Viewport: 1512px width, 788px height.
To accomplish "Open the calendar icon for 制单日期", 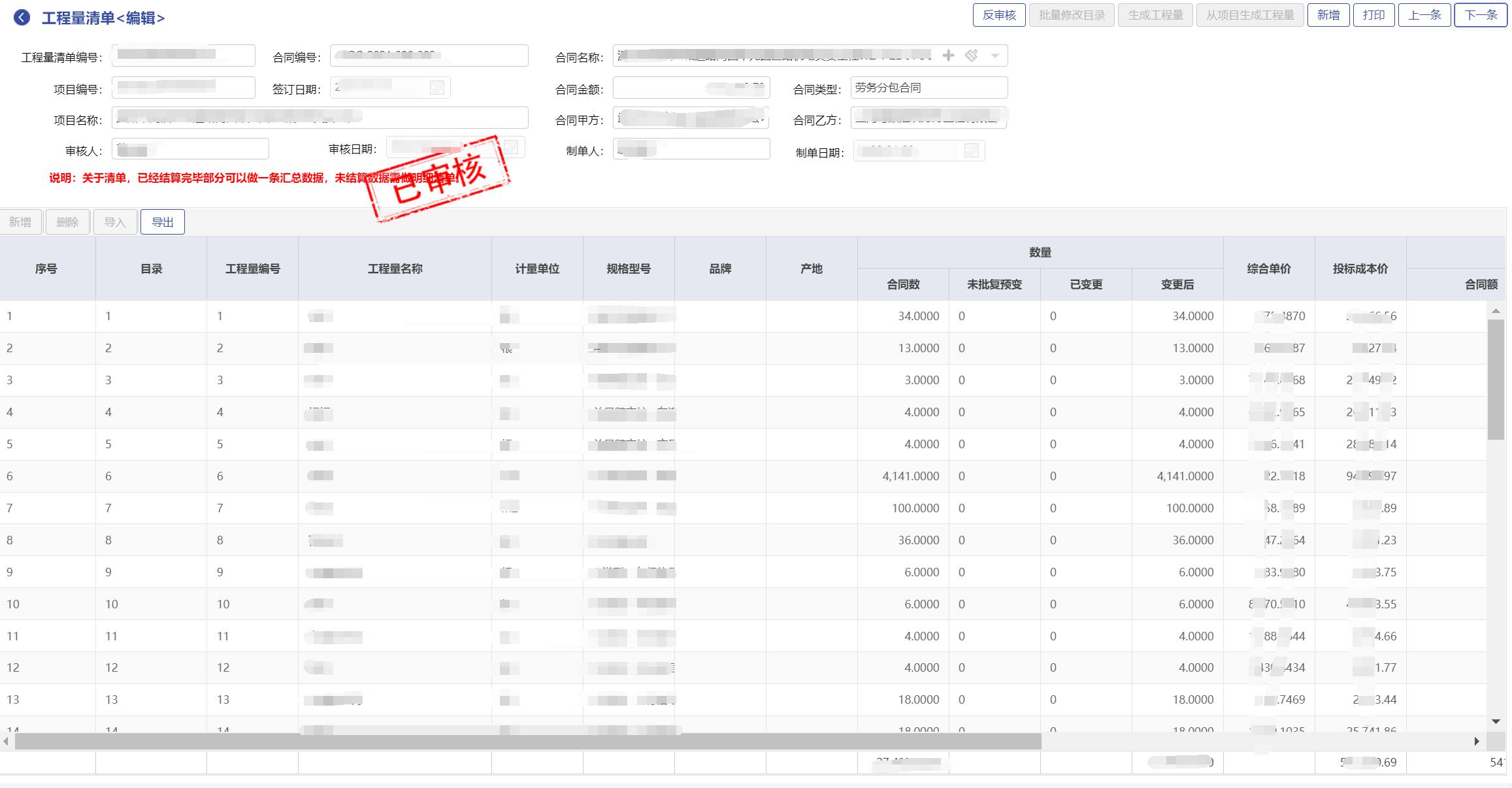I will tap(972, 151).
